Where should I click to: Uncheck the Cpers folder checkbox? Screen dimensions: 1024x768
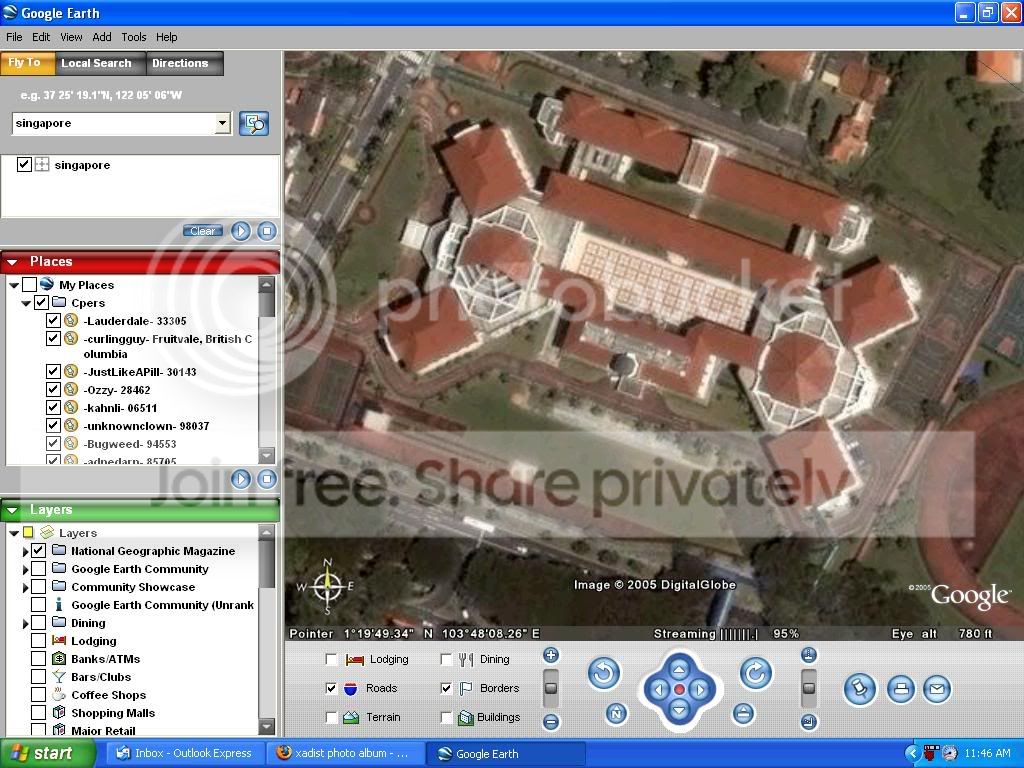click(x=41, y=302)
